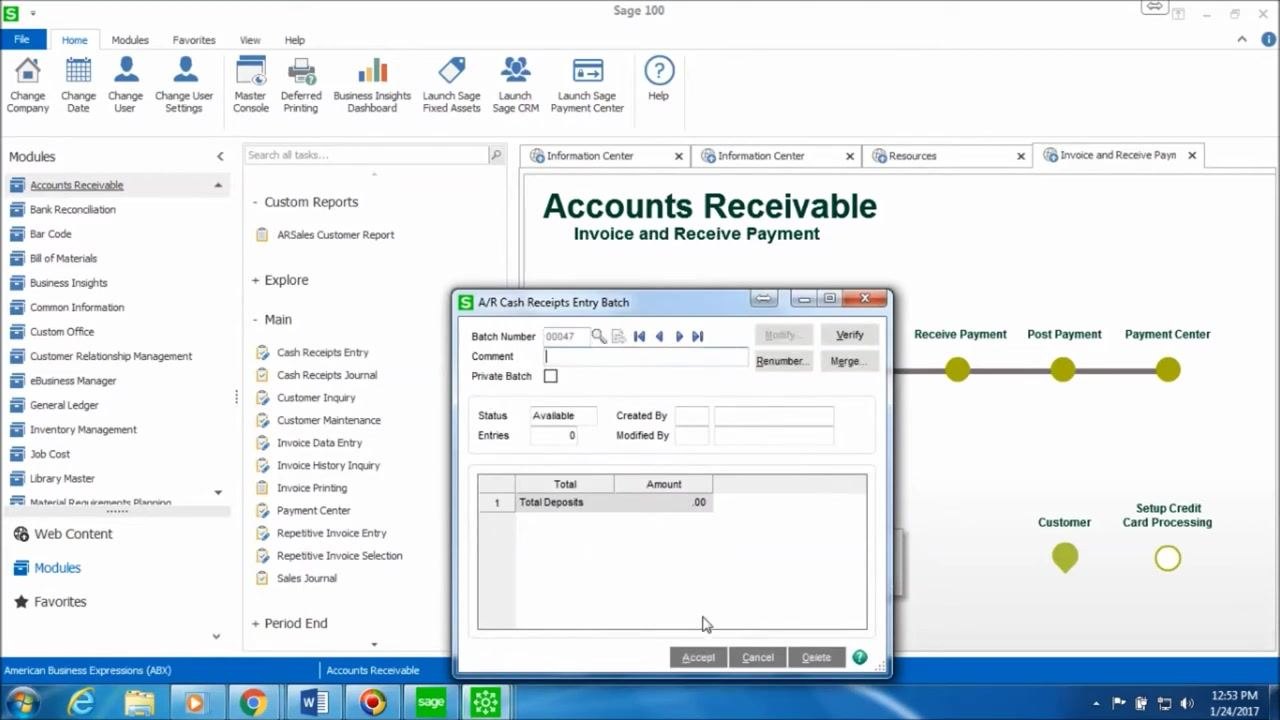Screen dimensions: 1280x720
Task: Open Change User Settings
Action: tap(184, 85)
